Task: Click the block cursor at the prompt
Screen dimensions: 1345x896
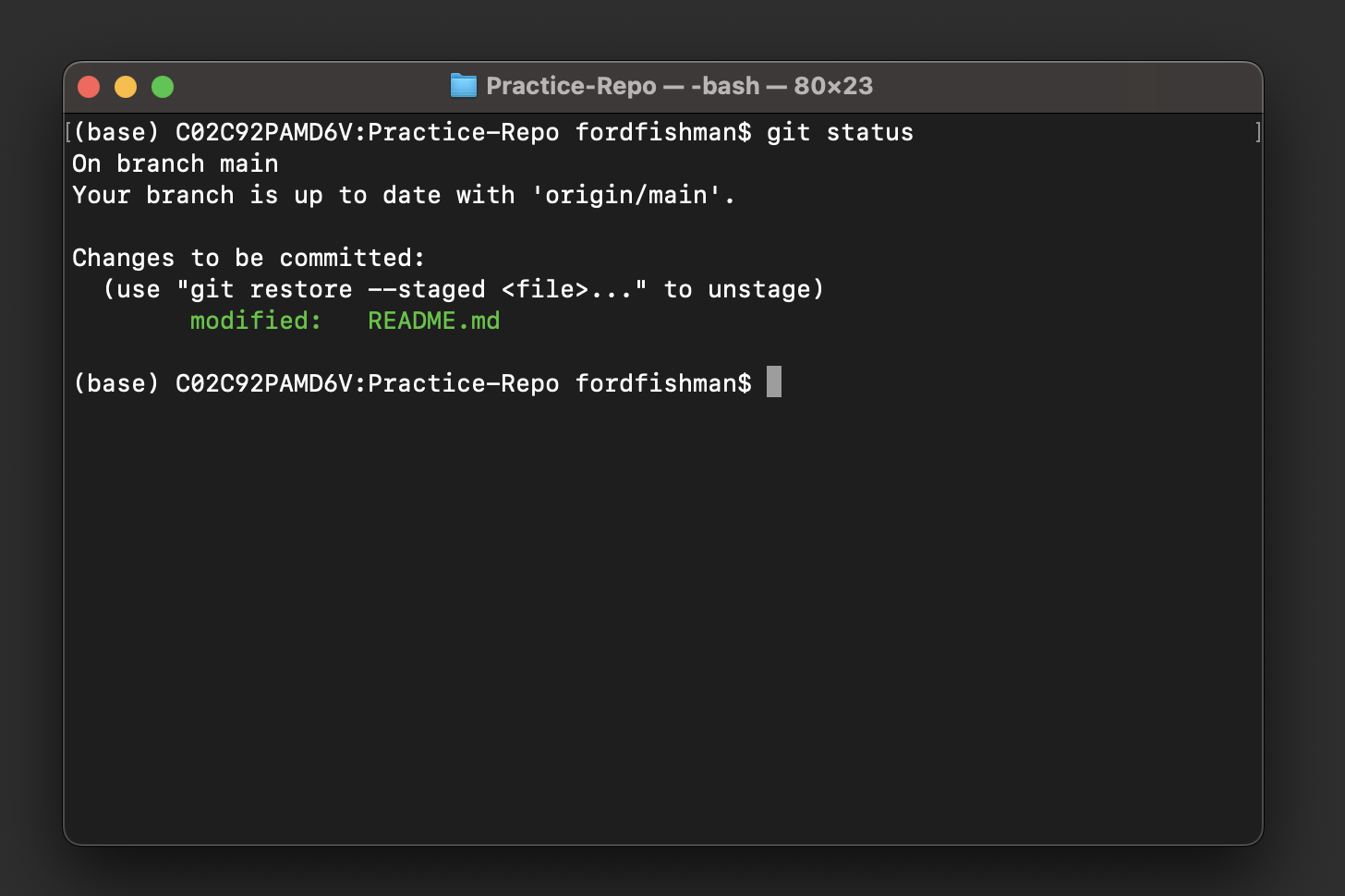Action: (x=774, y=381)
